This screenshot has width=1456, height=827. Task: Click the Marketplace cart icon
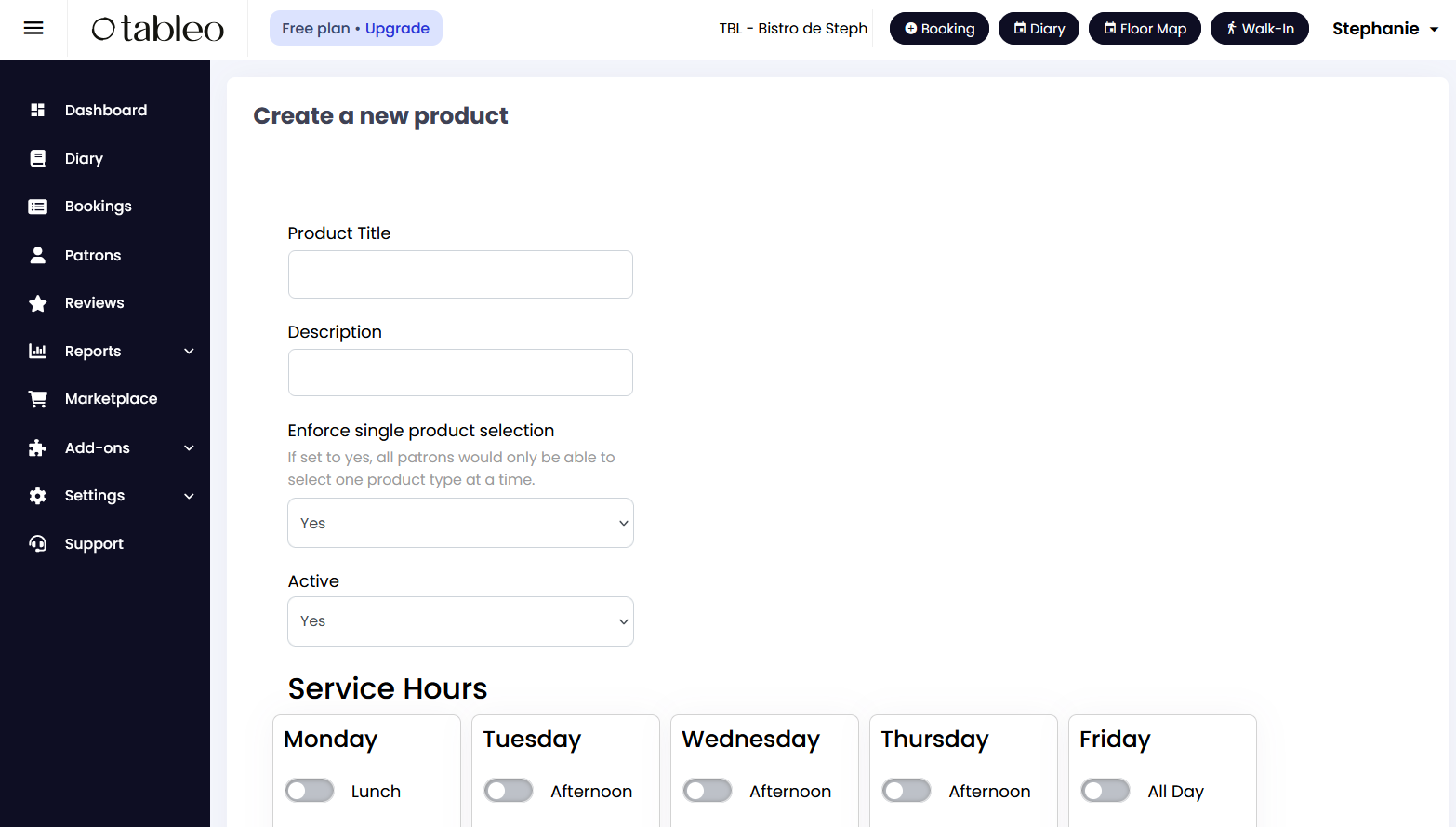coord(37,399)
